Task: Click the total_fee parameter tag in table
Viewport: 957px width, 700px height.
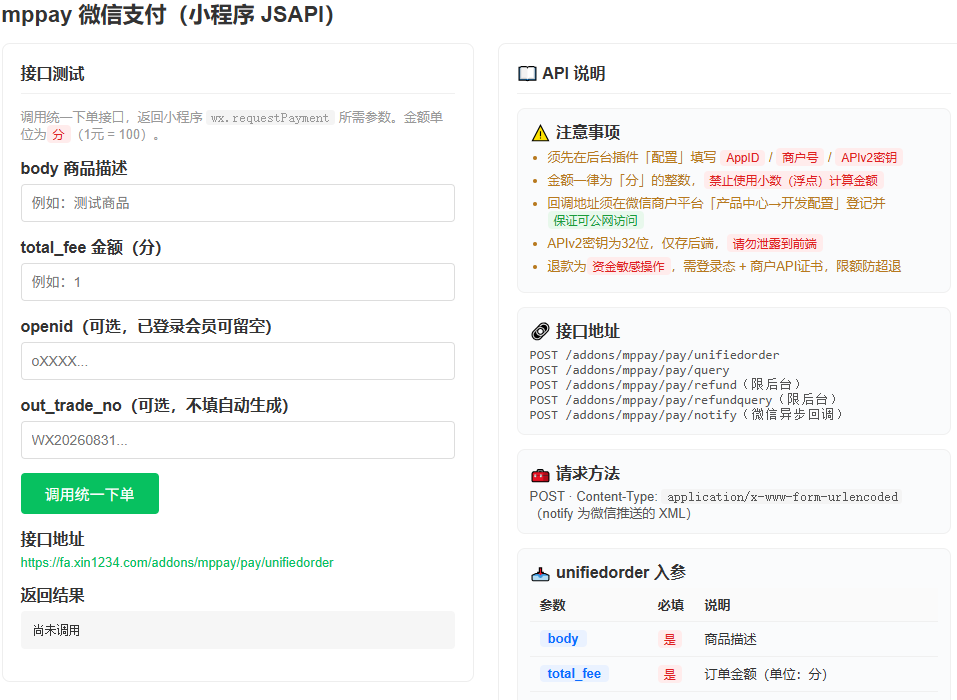Action: click(574, 674)
